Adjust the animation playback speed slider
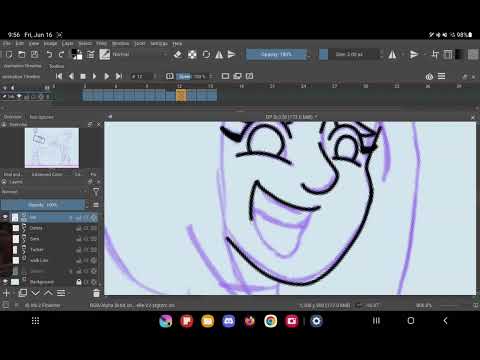The image size is (480, 360). (192, 76)
